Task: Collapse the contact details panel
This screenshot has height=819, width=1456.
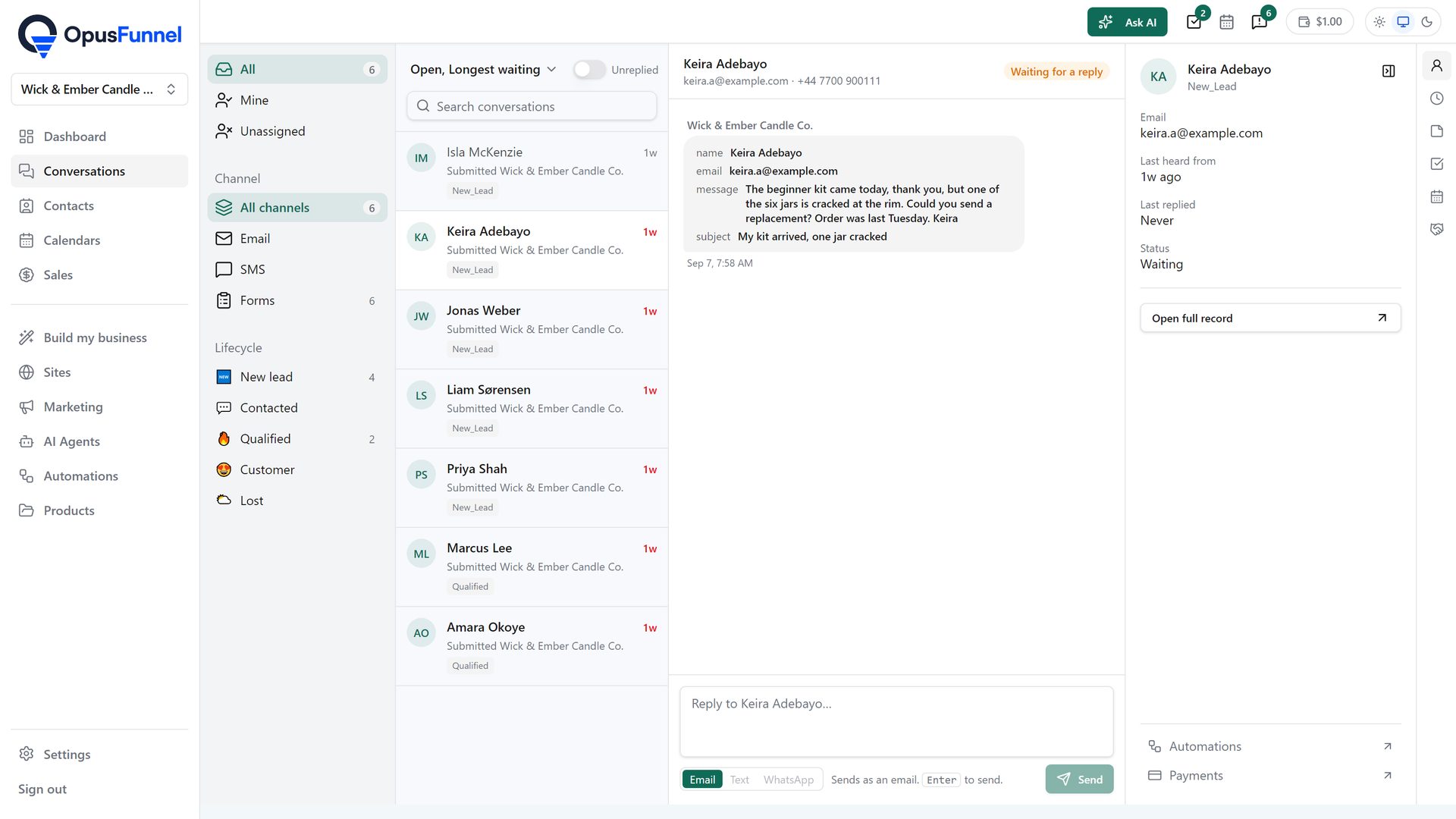Action: click(x=1389, y=71)
